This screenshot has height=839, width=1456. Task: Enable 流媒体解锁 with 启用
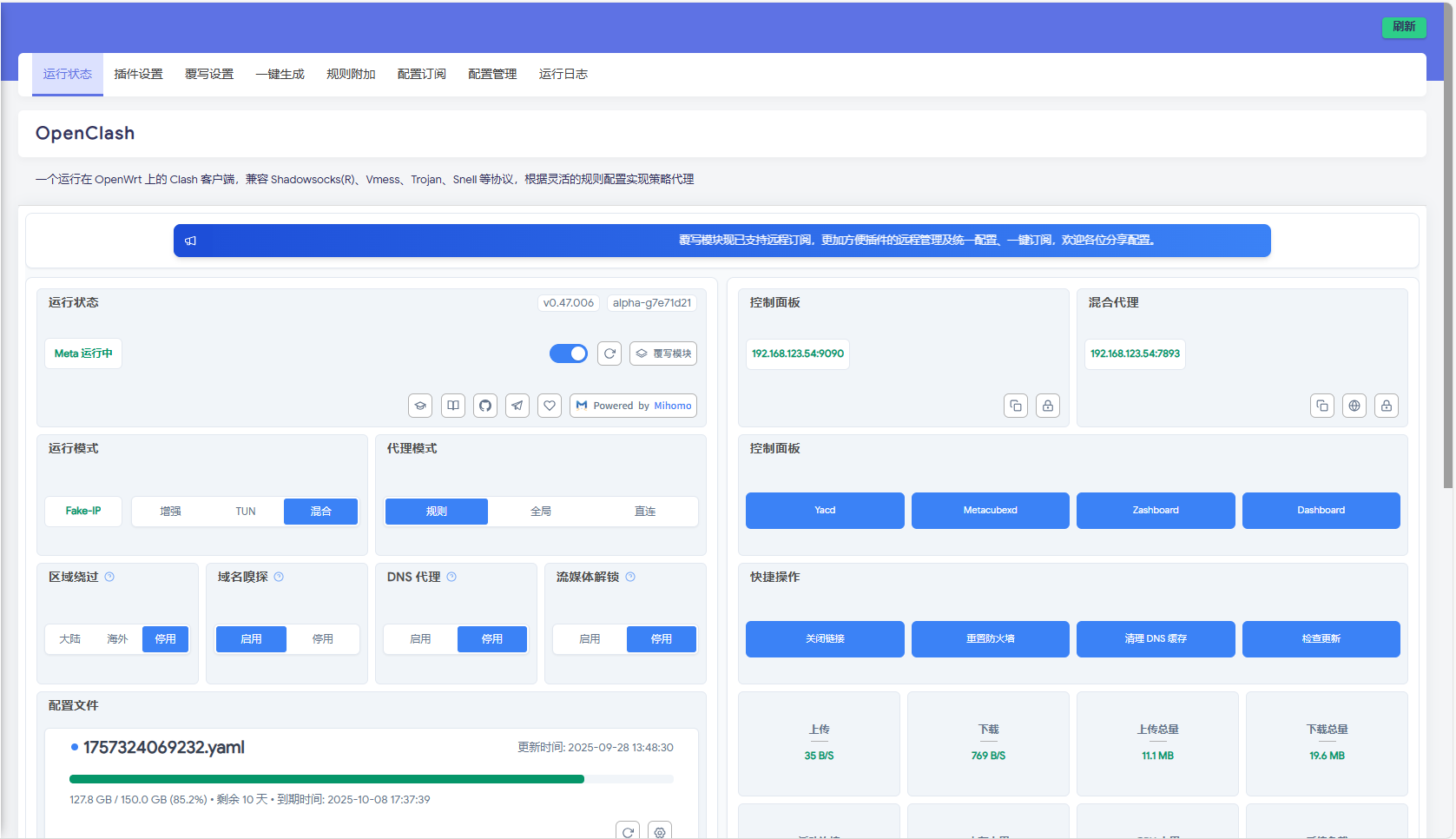click(590, 639)
